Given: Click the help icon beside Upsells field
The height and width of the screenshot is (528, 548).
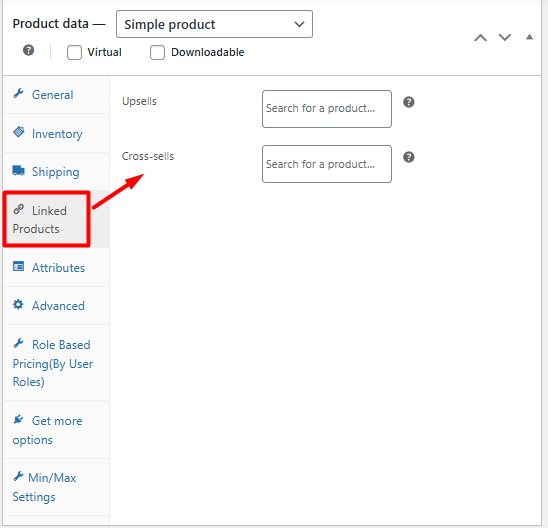Looking at the screenshot, I should tap(409, 102).
